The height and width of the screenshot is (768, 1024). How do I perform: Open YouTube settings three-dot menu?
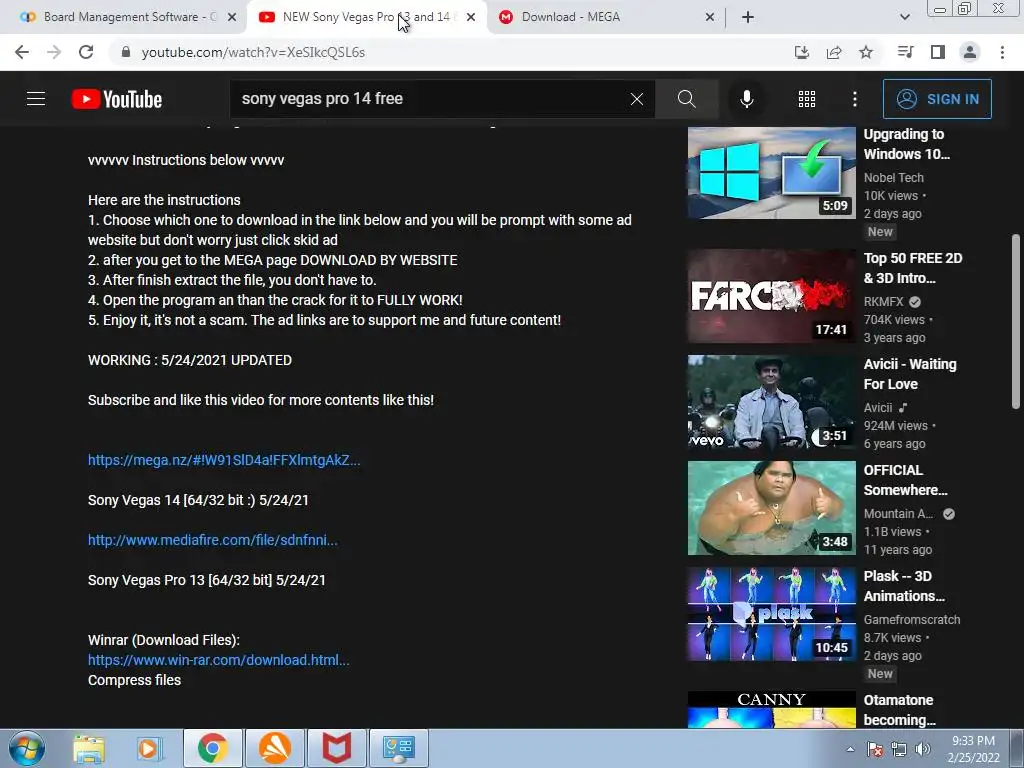click(855, 99)
